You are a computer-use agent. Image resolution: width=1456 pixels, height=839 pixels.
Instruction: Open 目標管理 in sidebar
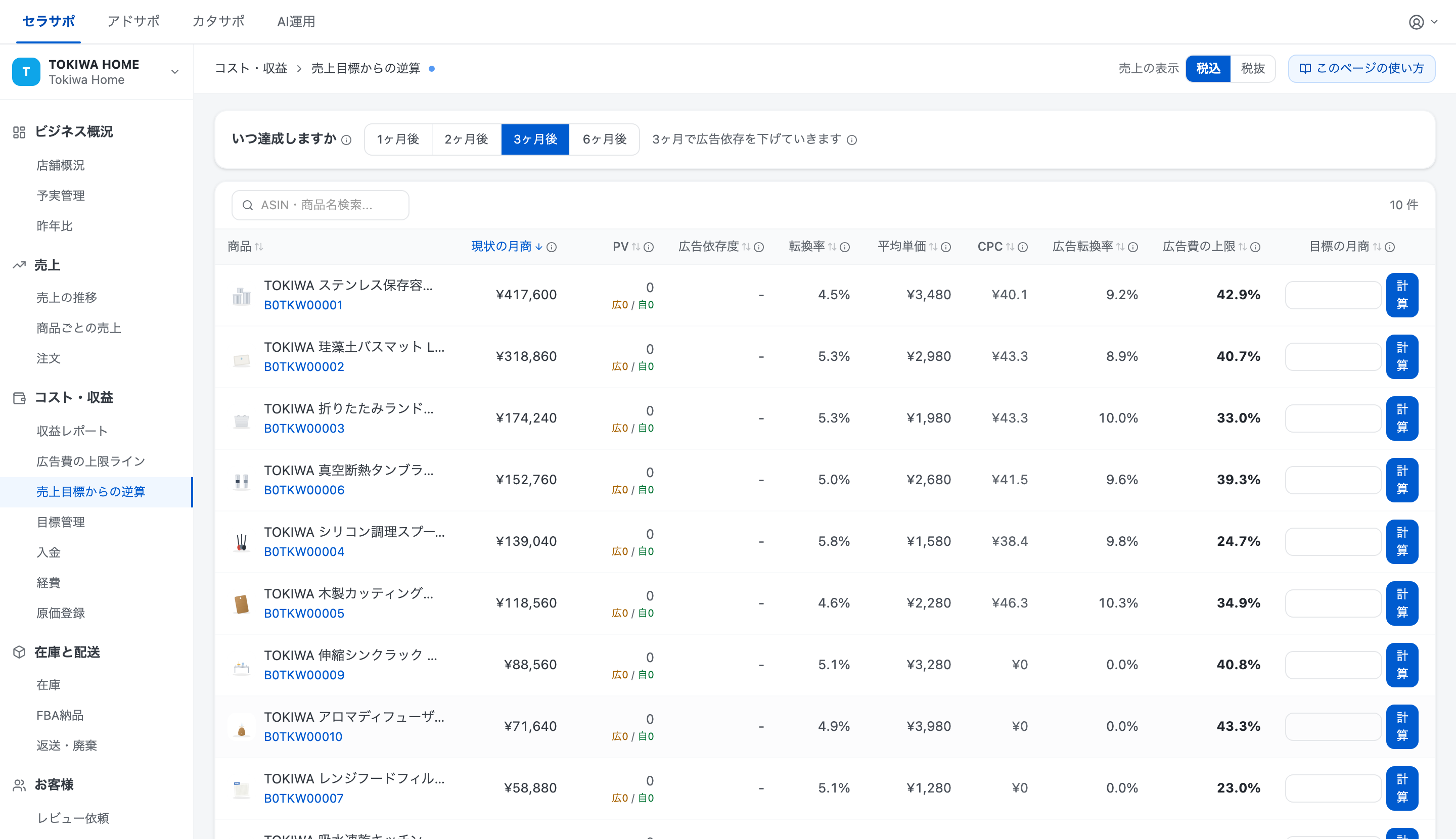61,522
